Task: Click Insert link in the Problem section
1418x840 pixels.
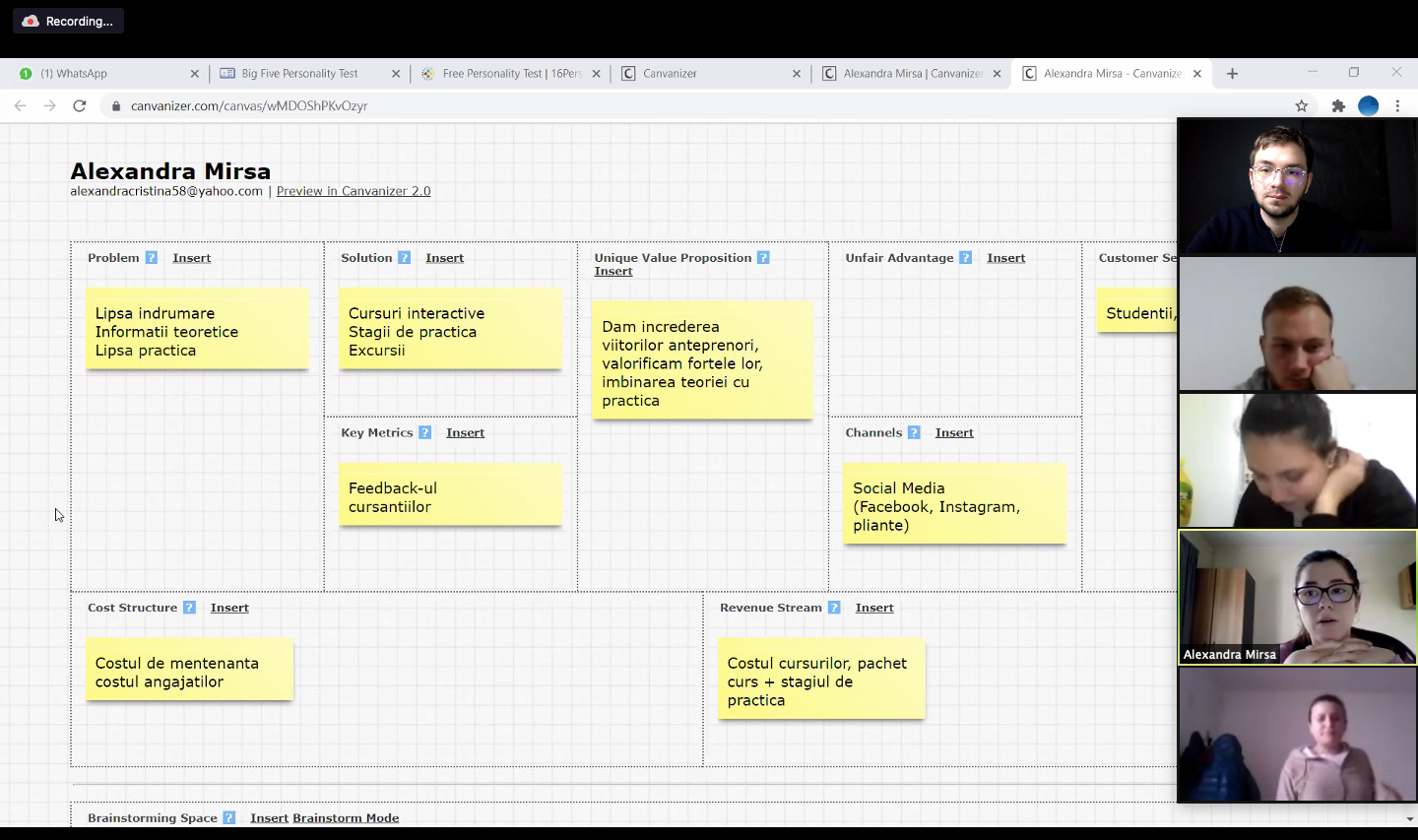Action: coord(191,258)
